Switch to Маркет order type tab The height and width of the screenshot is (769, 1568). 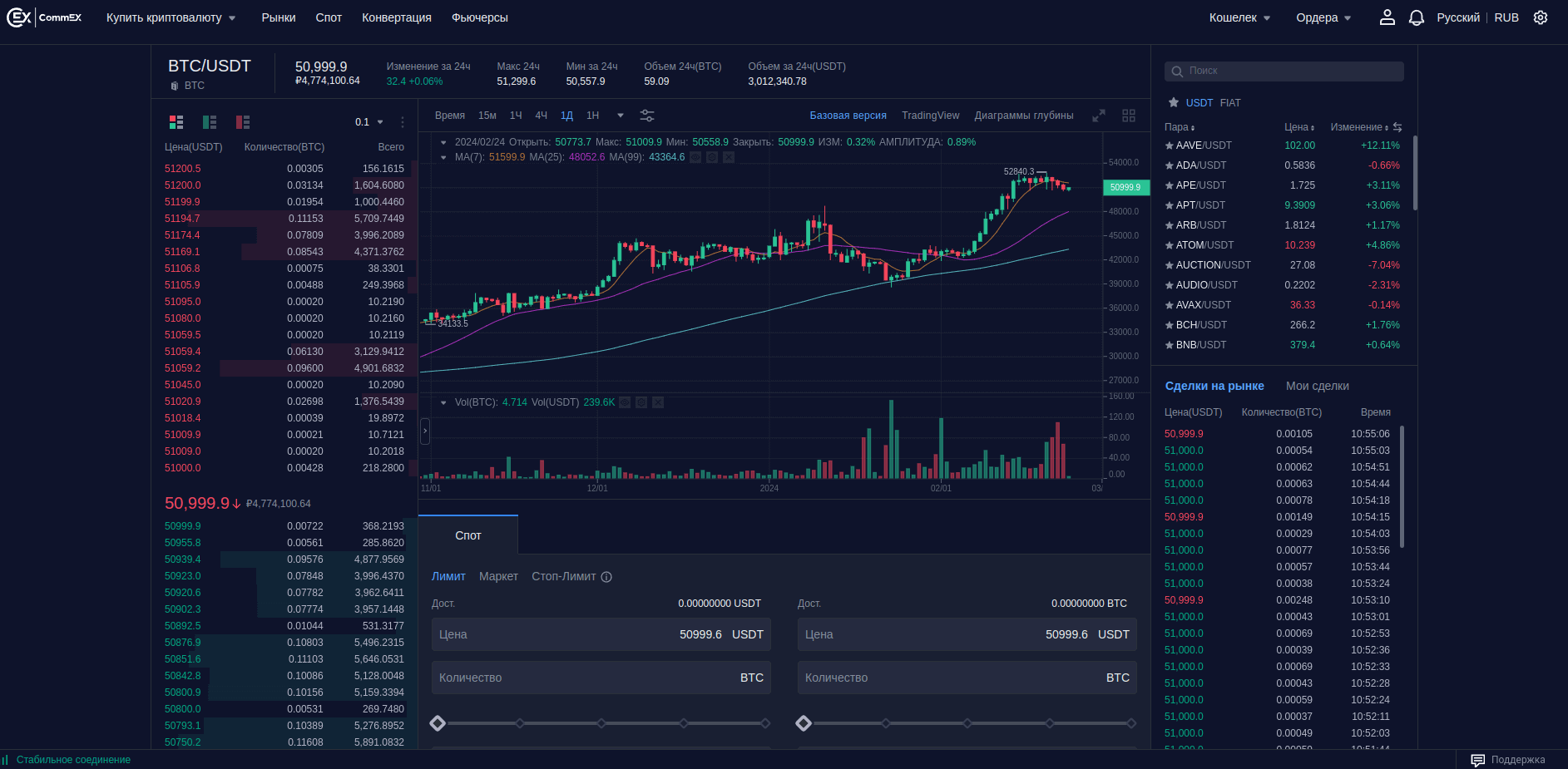[498, 576]
